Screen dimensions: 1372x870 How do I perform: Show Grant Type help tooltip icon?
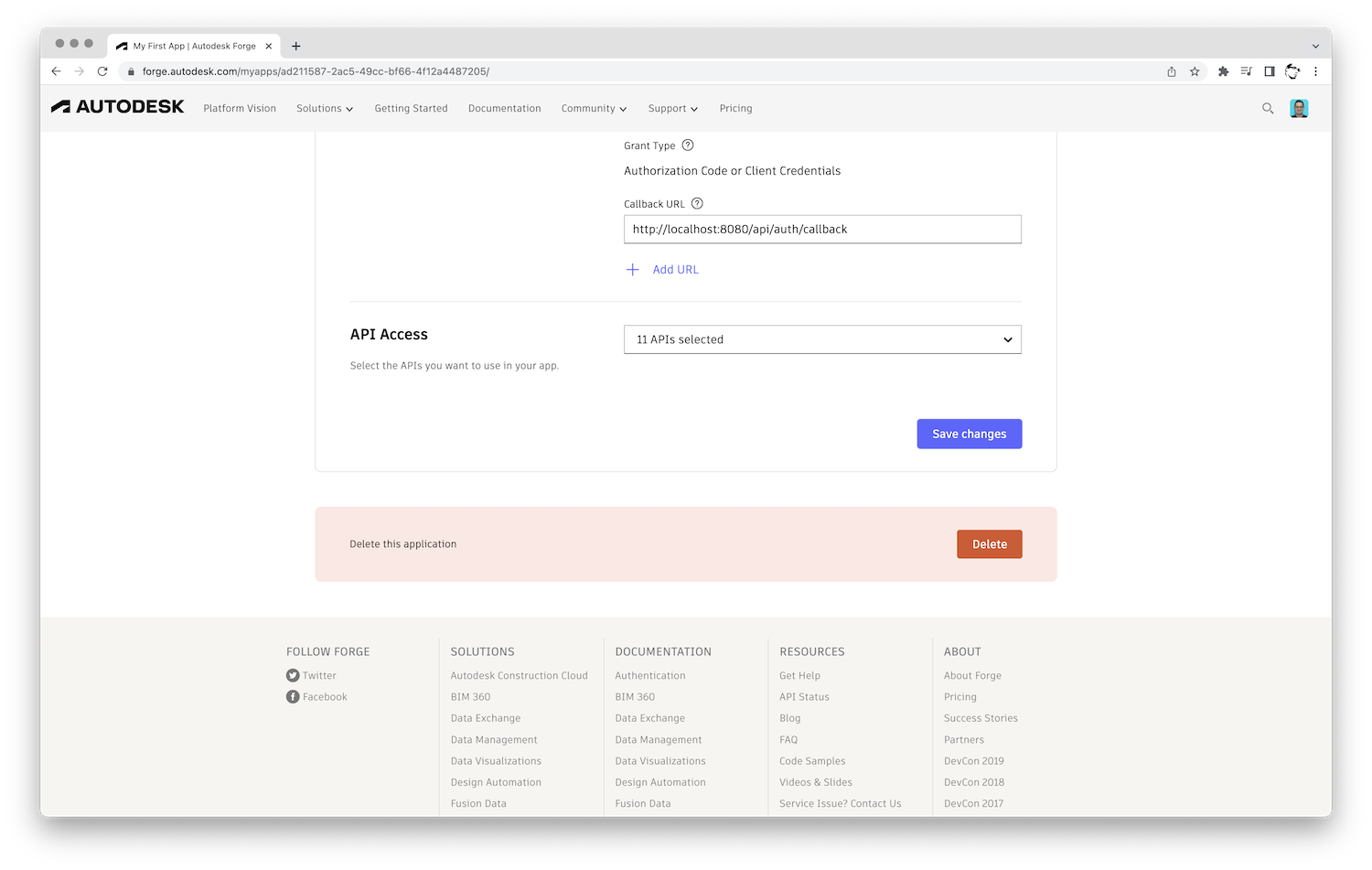[688, 145]
